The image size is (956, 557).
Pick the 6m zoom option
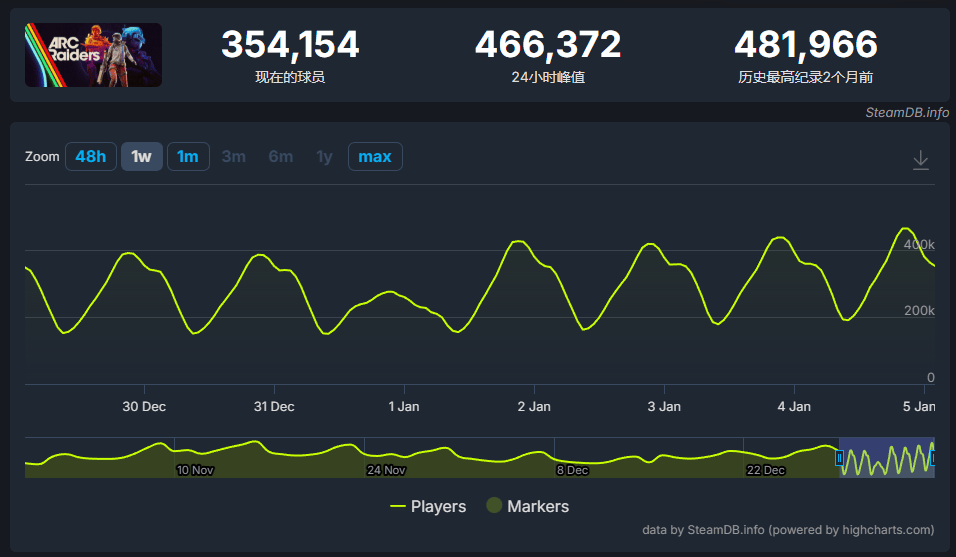(x=280, y=157)
